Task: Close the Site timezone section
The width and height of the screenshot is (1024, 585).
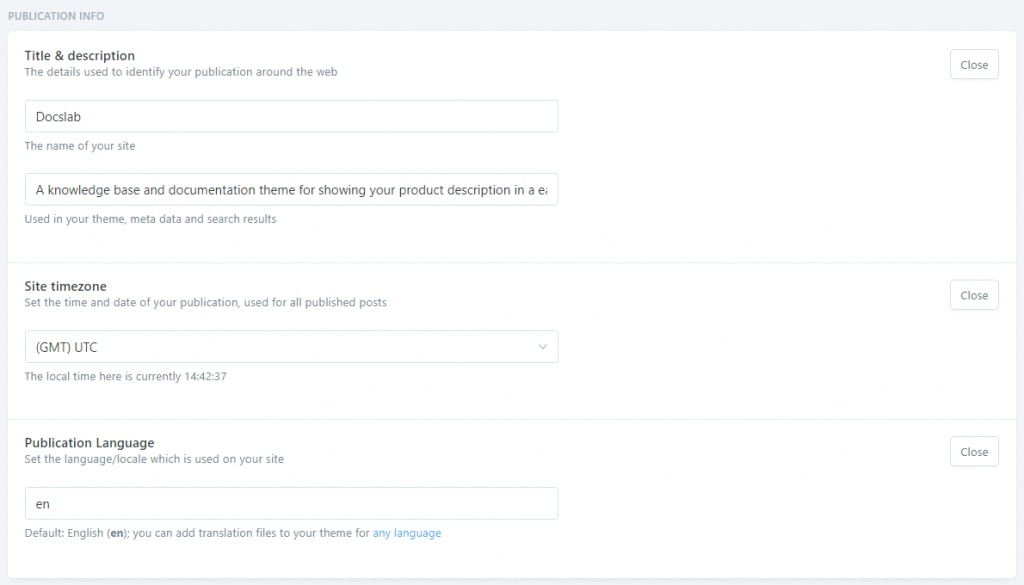Action: pos(973,295)
